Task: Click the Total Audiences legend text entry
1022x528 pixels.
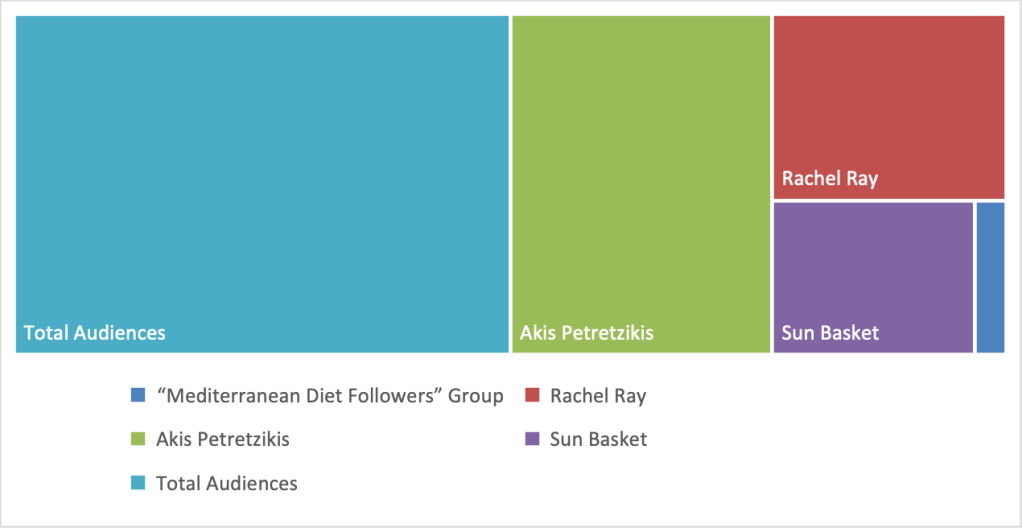Action: (227, 483)
